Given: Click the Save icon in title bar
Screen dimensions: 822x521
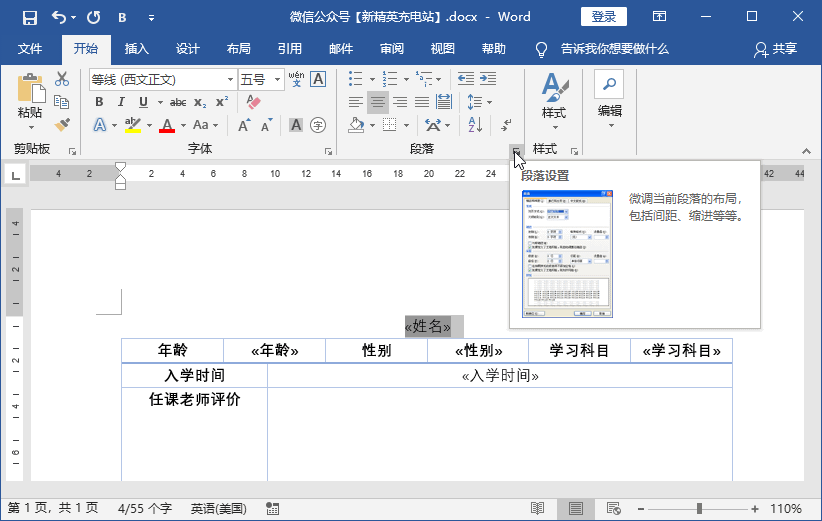Looking at the screenshot, I should (30, 18).
